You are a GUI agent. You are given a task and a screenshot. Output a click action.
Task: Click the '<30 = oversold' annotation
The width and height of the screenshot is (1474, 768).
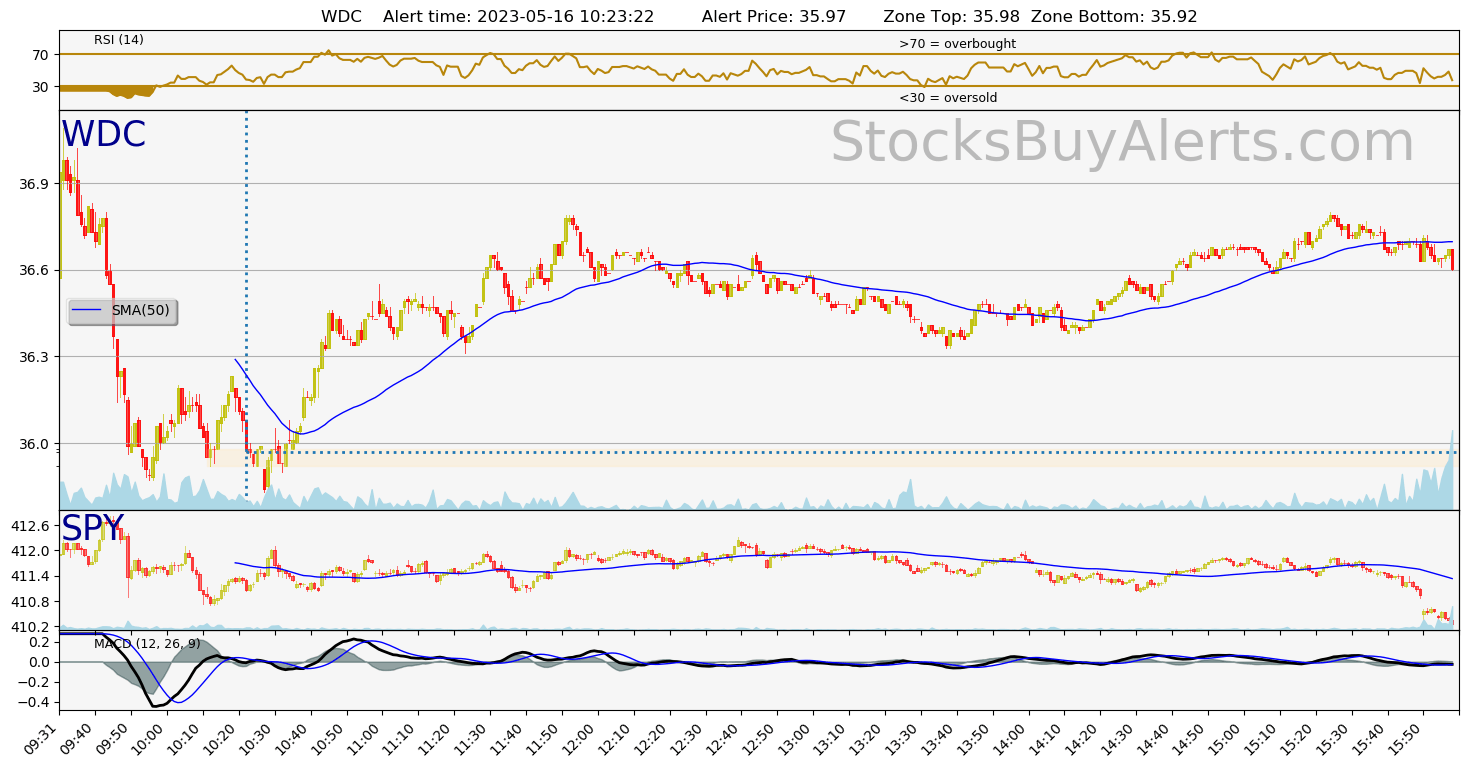coord(948,98)
